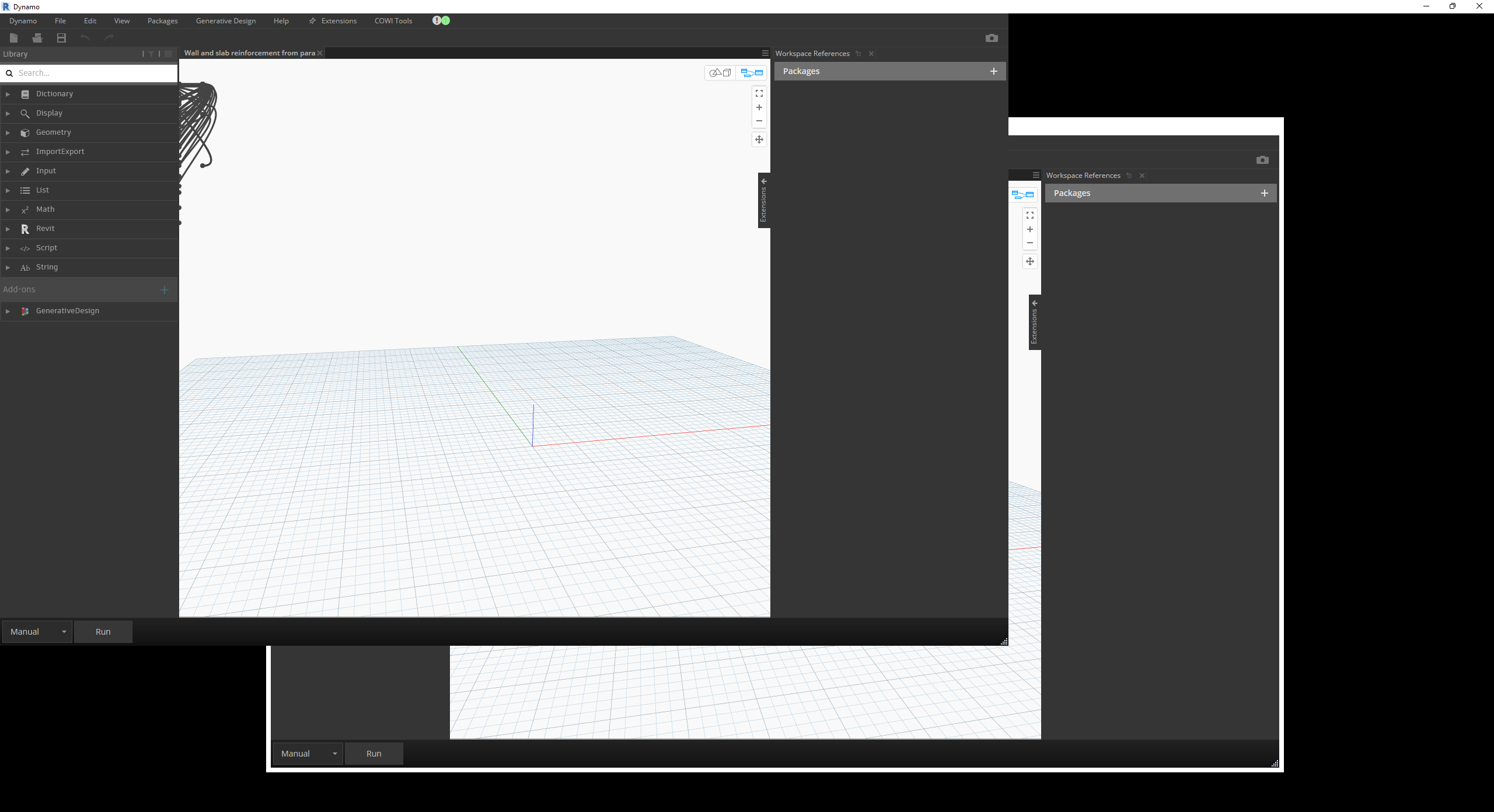1494x812 pixels.
Task: Expand the Display library category
Action: pos(8,113)
